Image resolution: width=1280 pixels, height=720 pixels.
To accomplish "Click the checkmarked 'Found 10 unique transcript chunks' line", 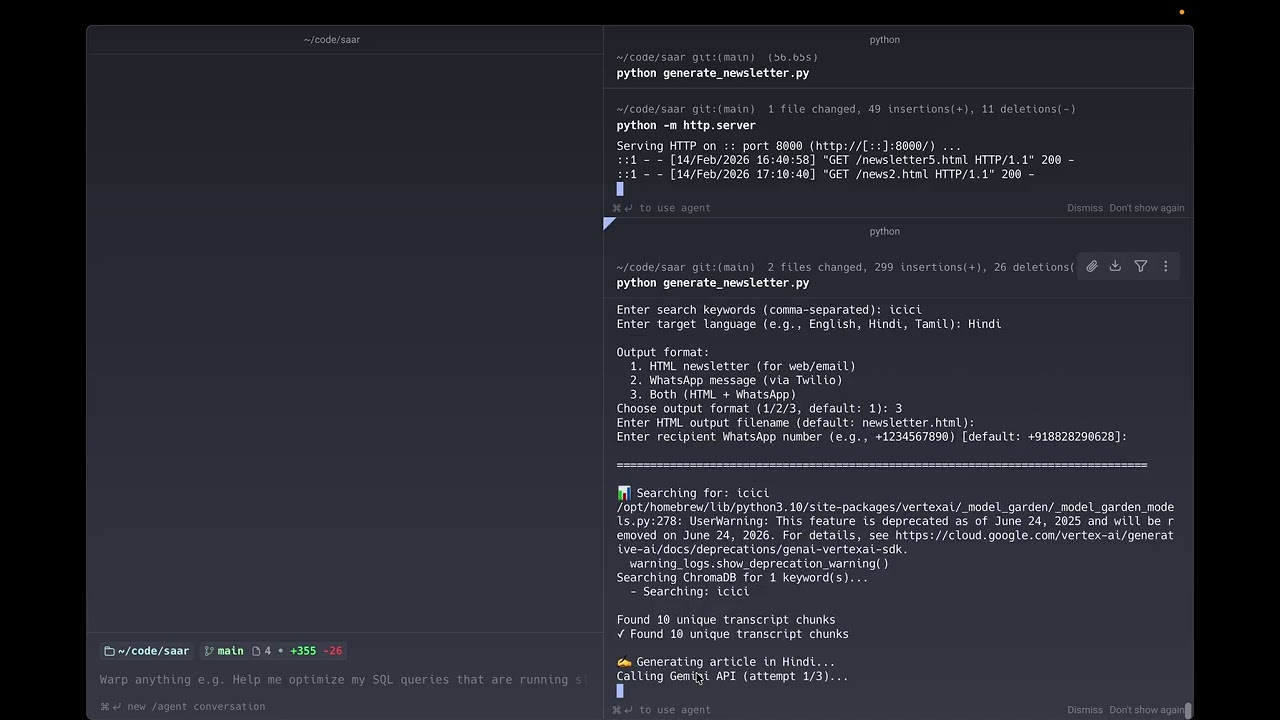I will (732, 634).
